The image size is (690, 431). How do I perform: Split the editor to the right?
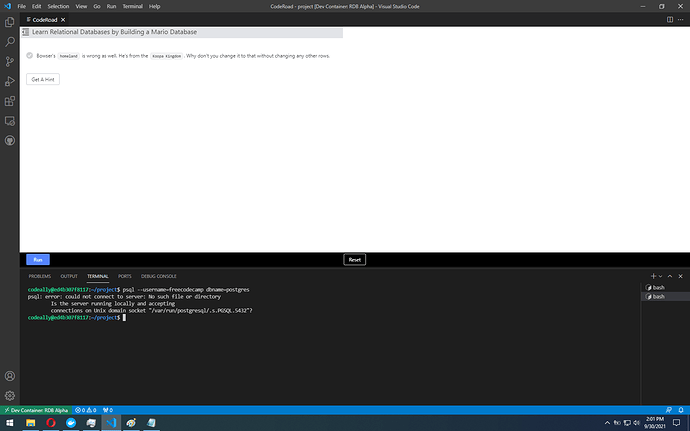click(670, 19)
